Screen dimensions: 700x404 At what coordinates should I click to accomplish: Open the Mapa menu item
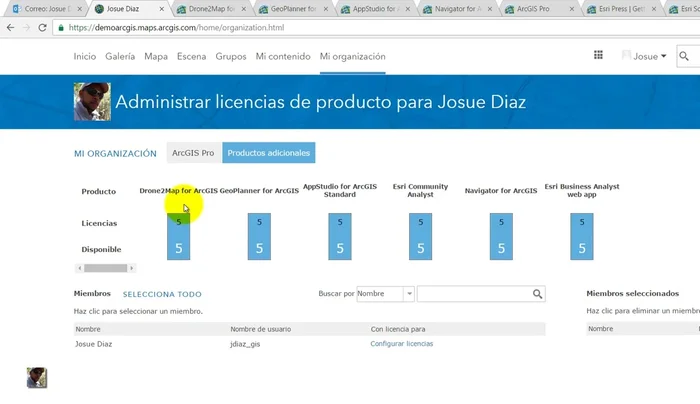coord(156,57)
